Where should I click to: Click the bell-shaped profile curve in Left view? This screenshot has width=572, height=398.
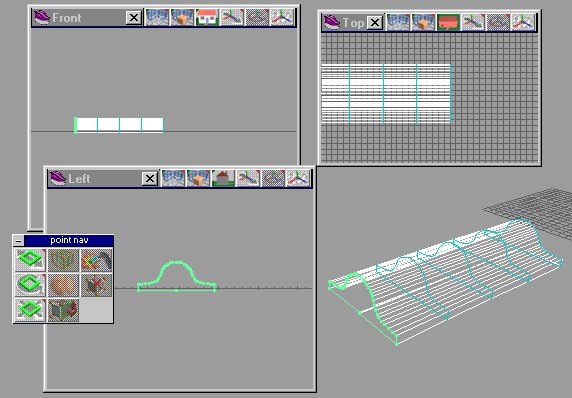coord(177,276)
